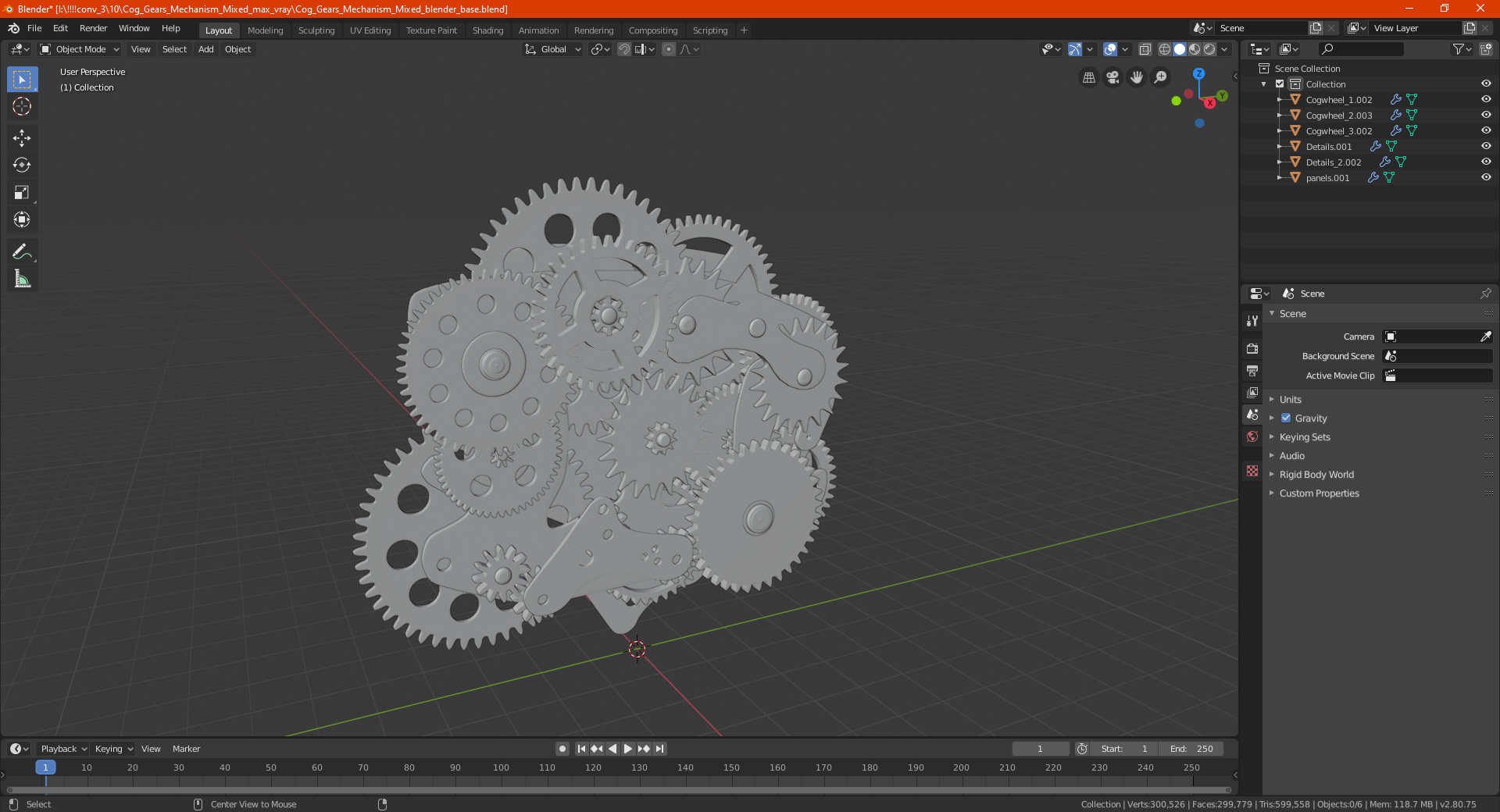
Task: Switch to the Modeling workspace tab
Action: click(x=265, y=30)
